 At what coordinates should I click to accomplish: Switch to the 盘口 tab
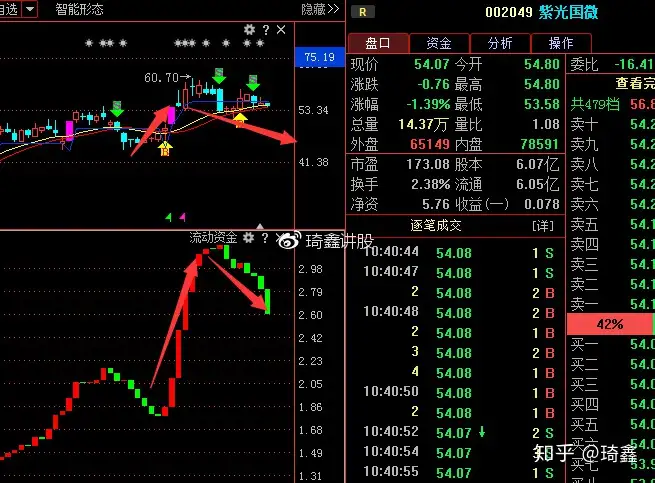click(378, 43)
